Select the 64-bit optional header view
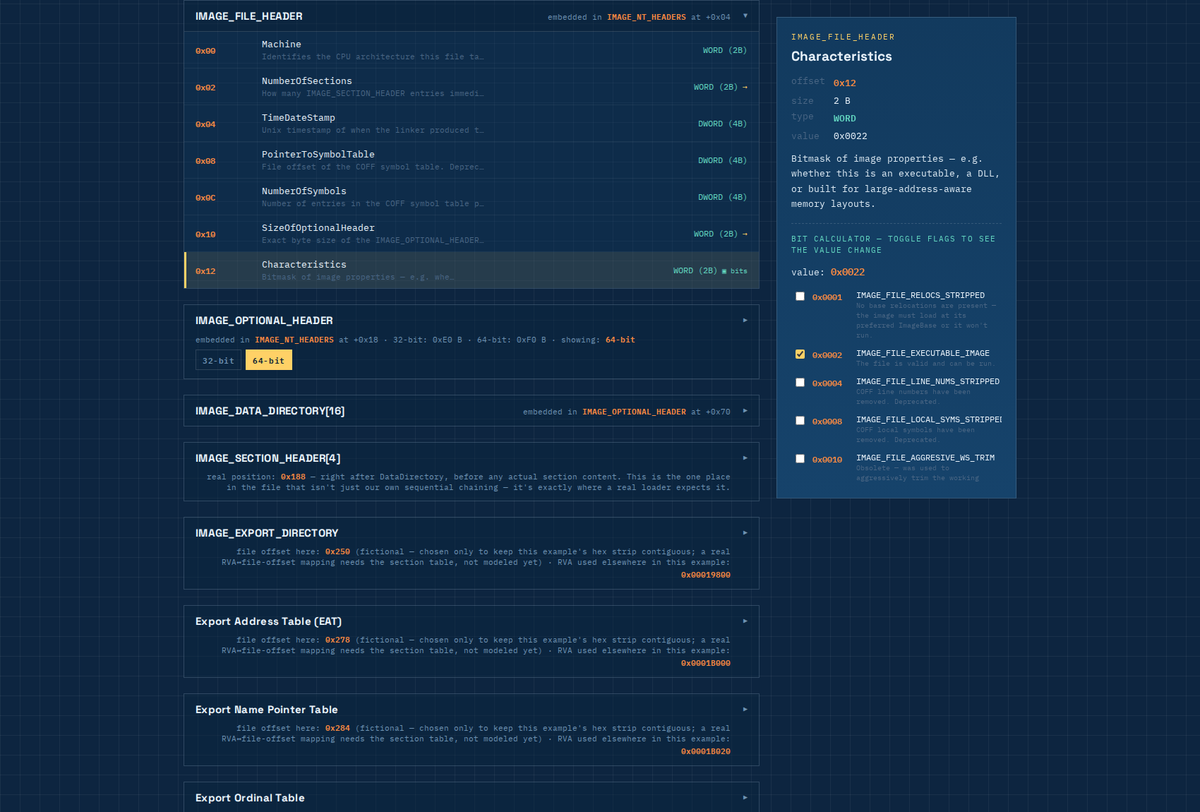 [269, 360]
